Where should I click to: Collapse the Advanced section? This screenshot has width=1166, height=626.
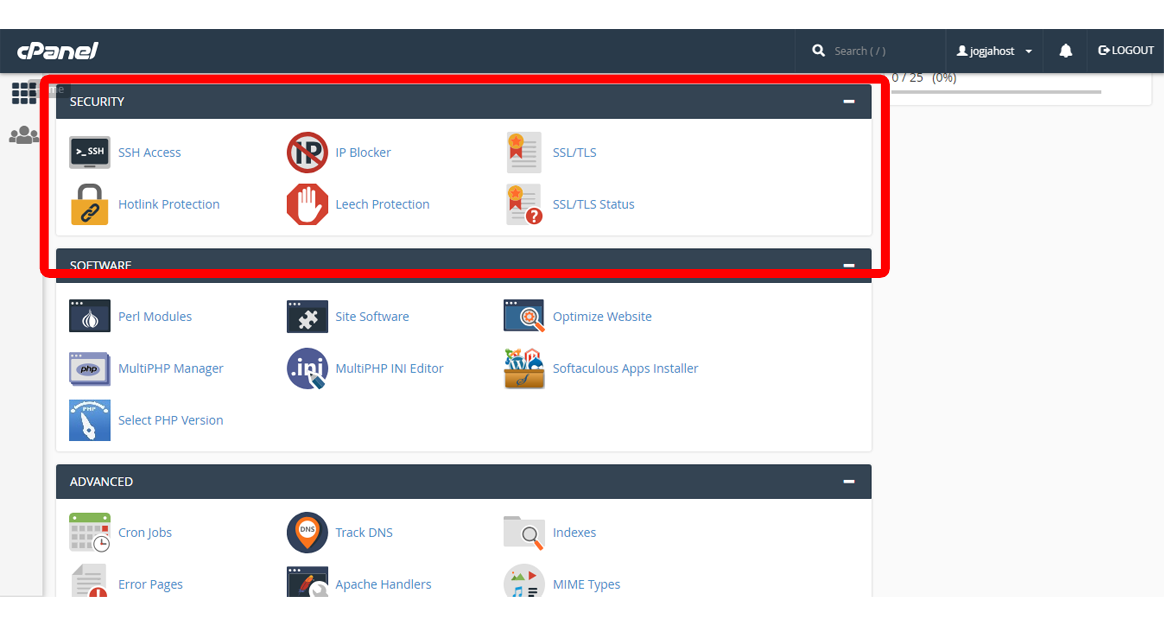click(849, 482)
